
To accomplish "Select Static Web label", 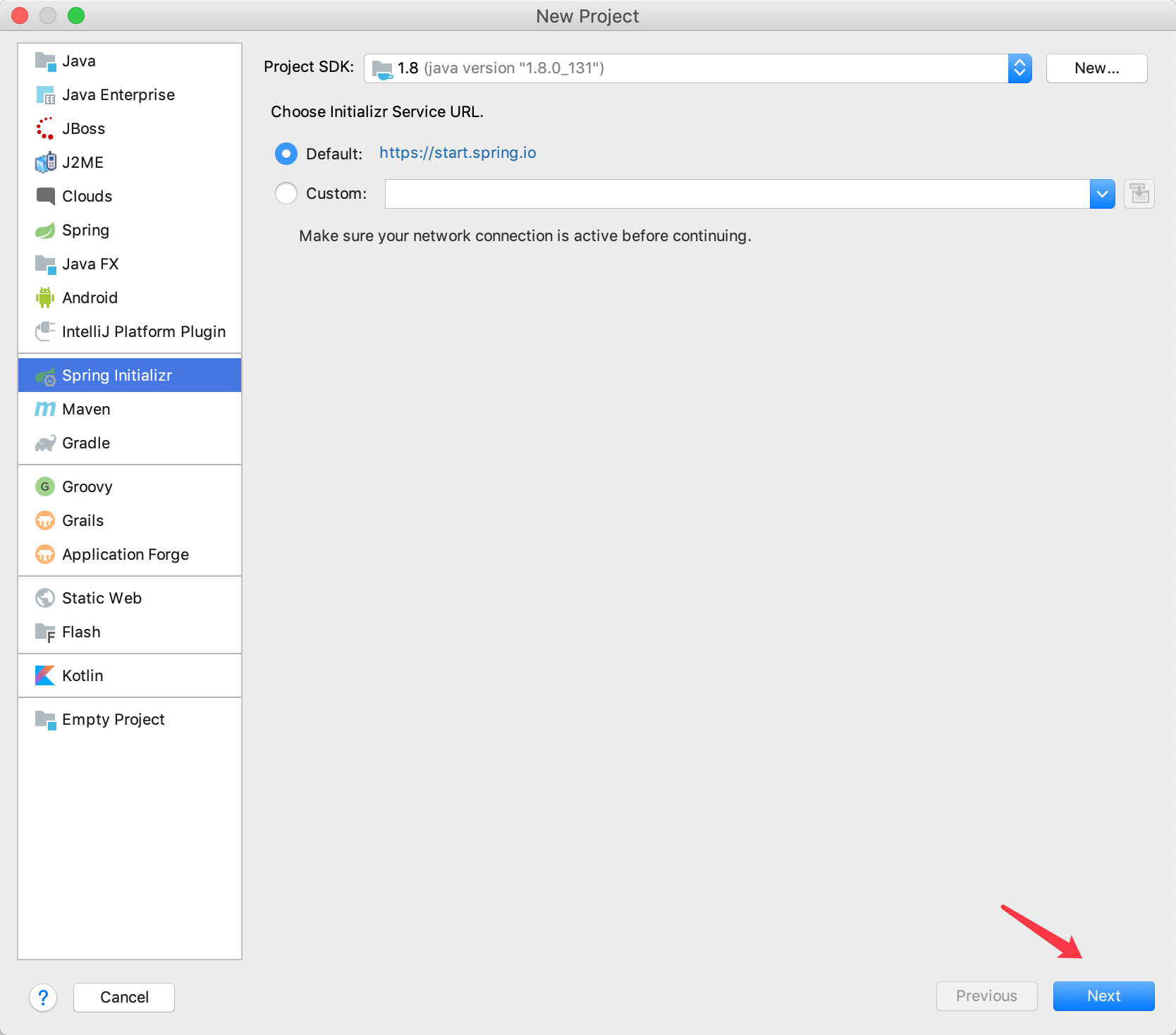I will [x=102, y=599].
